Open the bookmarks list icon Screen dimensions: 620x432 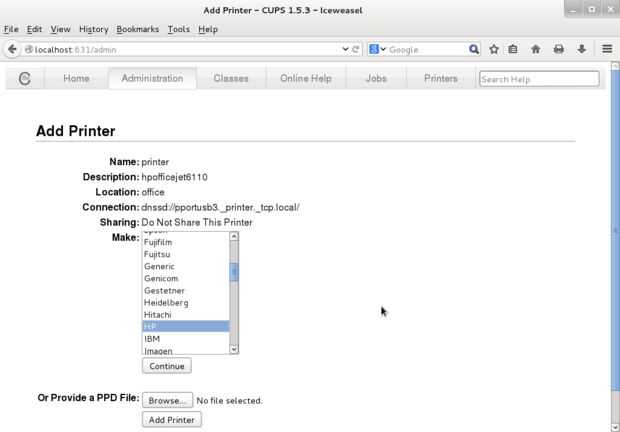[x=513, y=49]
